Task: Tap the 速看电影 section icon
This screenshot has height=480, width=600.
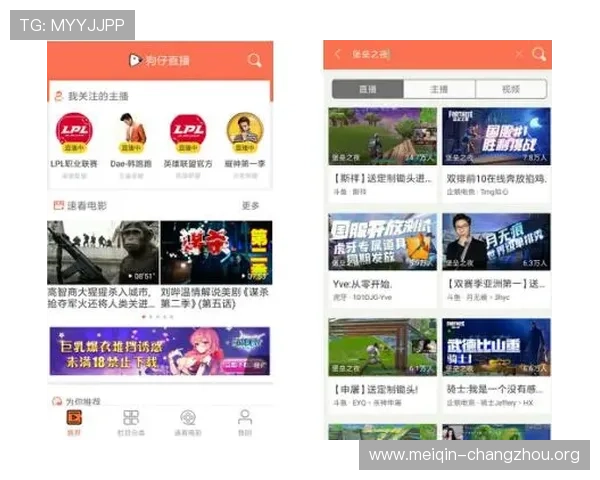Action: pyautogui.click(x=59, y=206)
